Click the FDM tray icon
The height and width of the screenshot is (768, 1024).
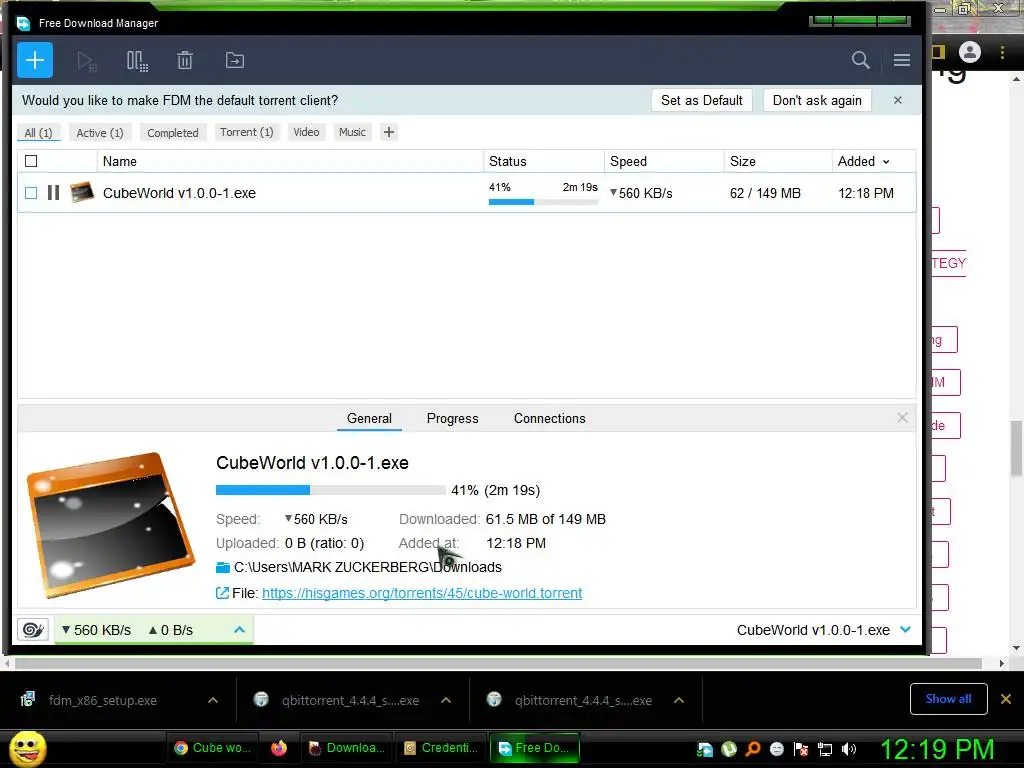705,749
